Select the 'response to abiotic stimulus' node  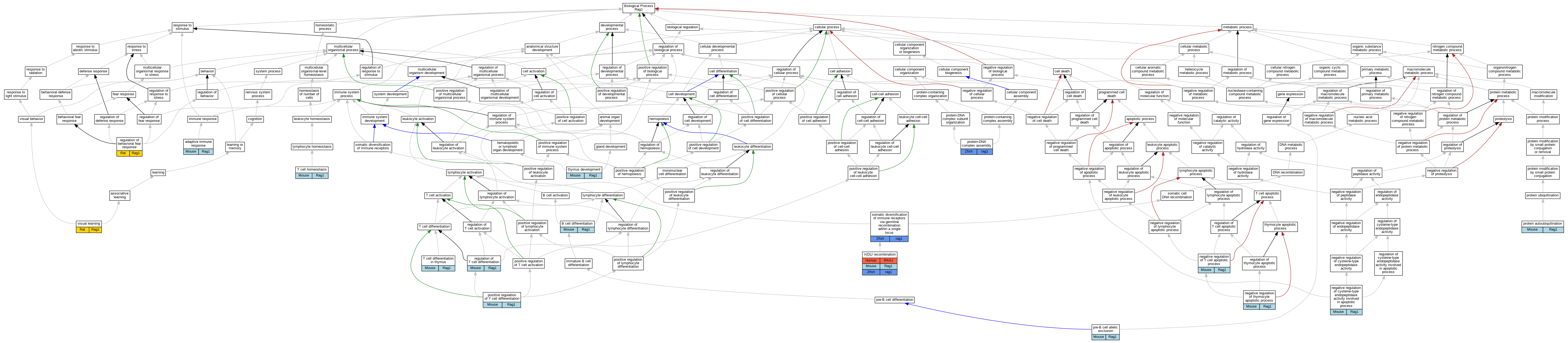point(85,48)
